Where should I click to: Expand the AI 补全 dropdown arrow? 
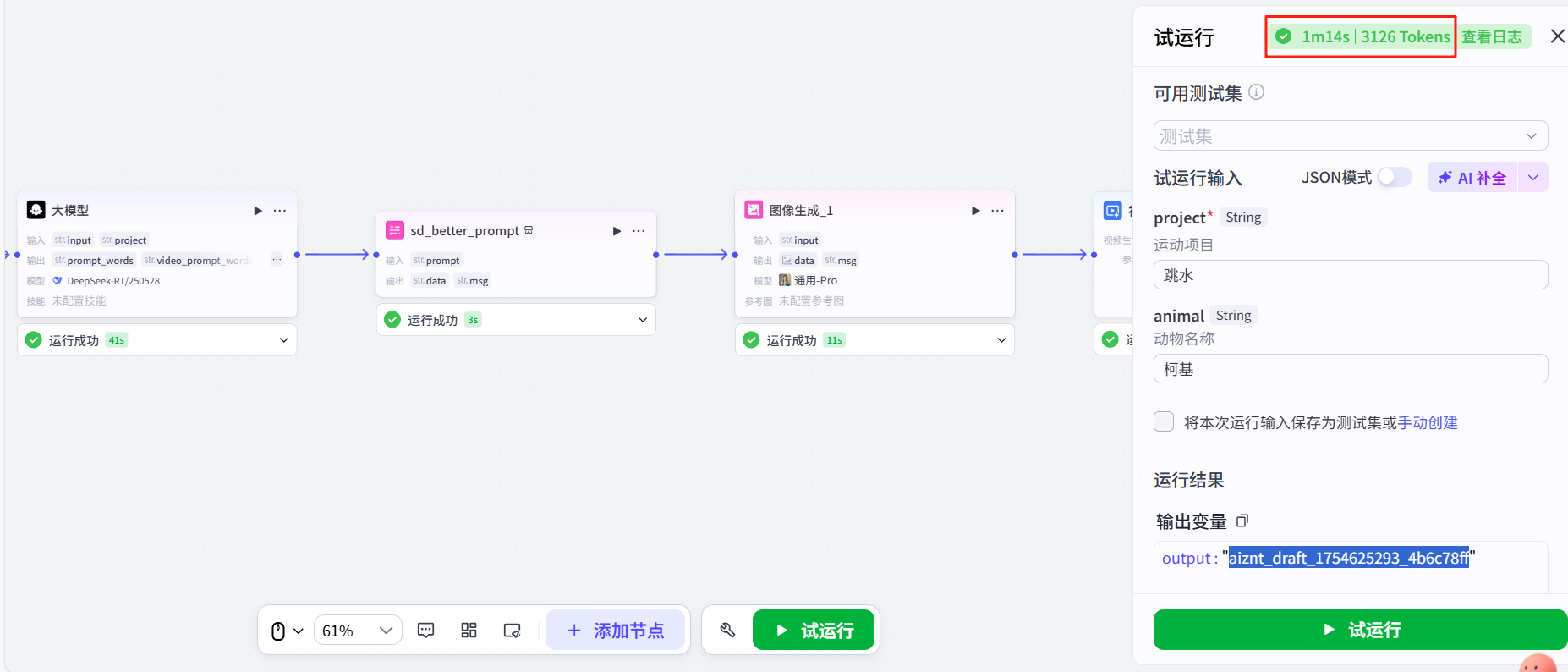[1532, 178]
